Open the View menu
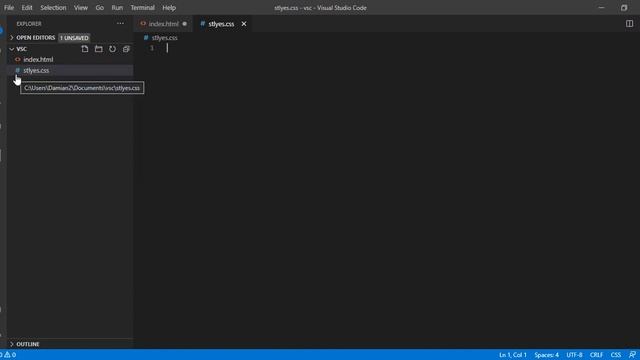 [x=81, y=8]
